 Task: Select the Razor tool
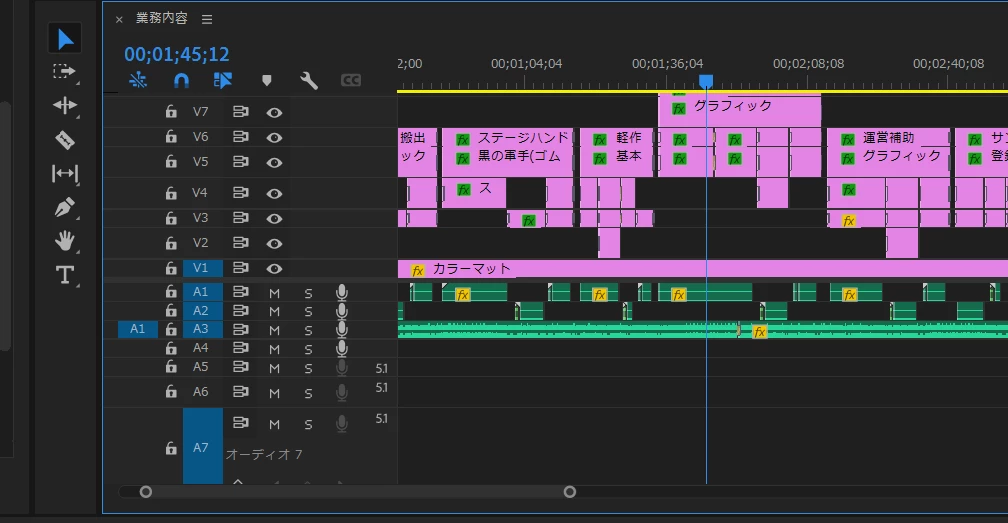[65, 139]
